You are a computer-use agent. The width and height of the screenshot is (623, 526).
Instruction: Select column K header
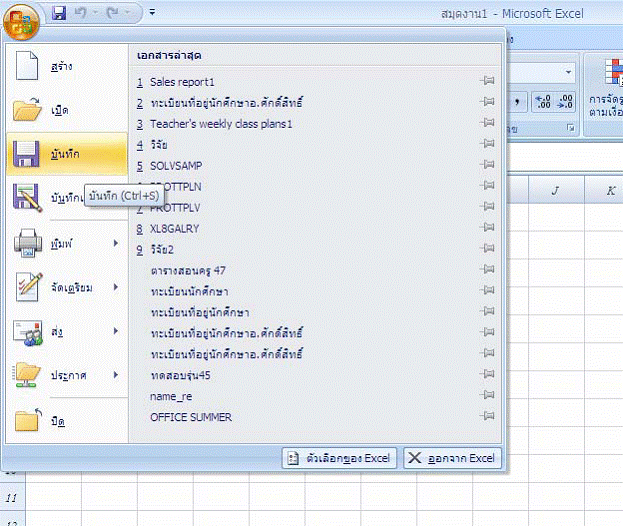[604, 191]
